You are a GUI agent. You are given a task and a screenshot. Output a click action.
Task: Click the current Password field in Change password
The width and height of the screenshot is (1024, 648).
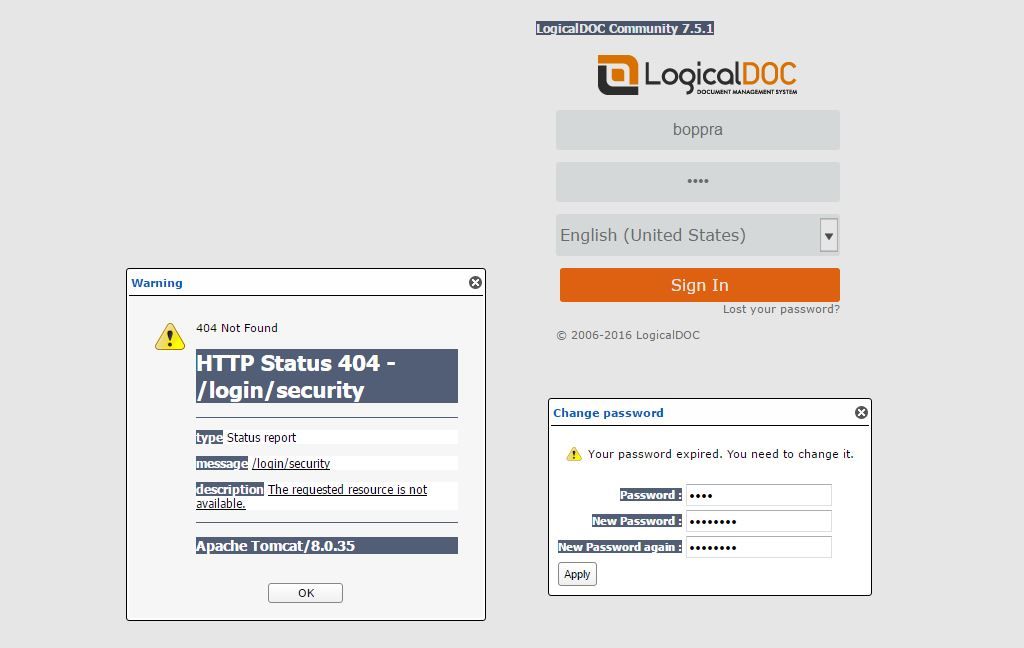759,495
